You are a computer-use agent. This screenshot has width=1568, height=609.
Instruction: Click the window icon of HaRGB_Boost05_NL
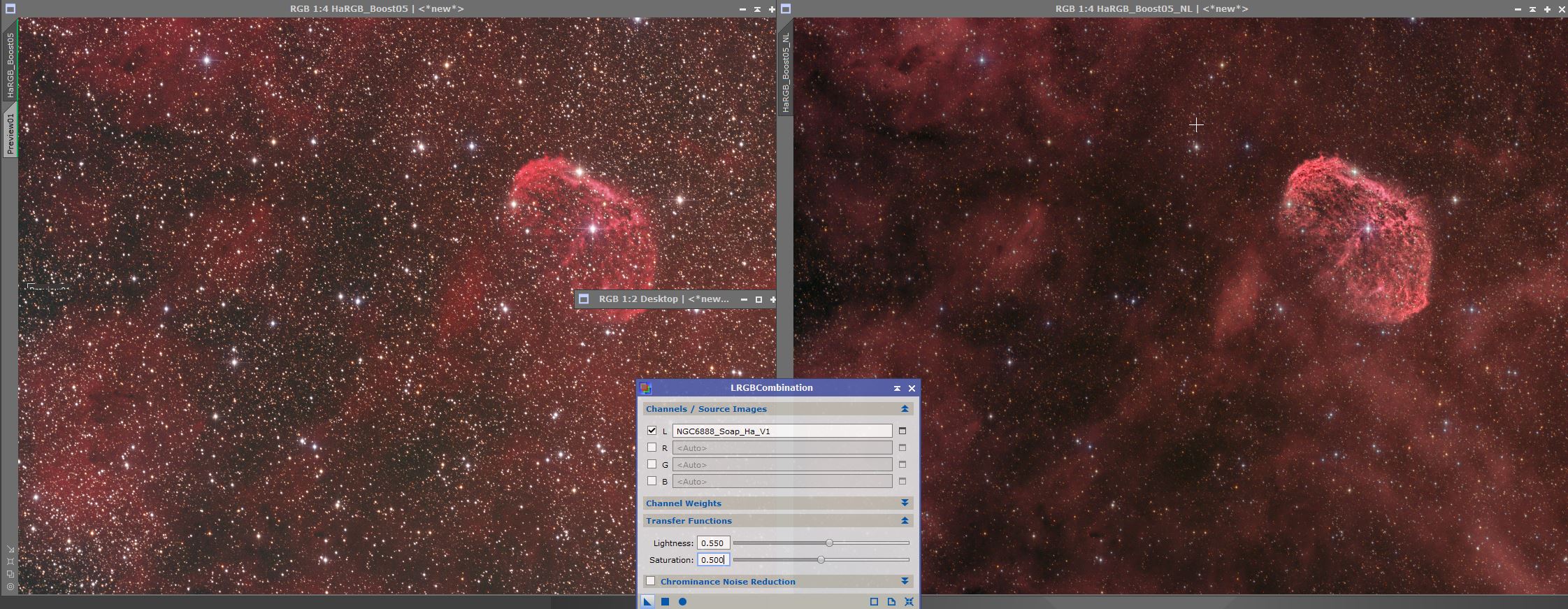(x=786, y=9)
